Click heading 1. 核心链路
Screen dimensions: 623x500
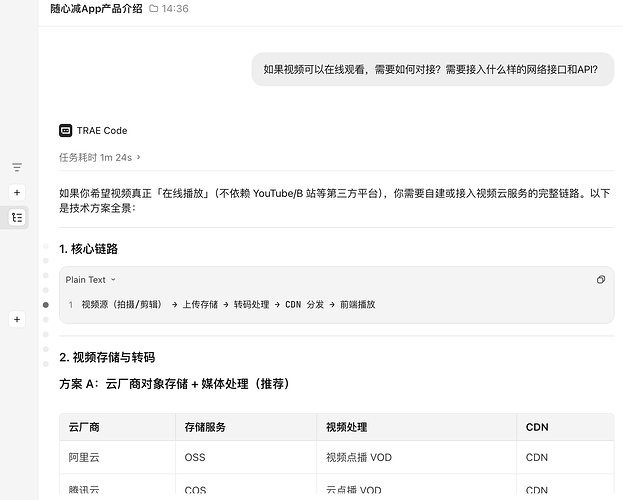88,249
